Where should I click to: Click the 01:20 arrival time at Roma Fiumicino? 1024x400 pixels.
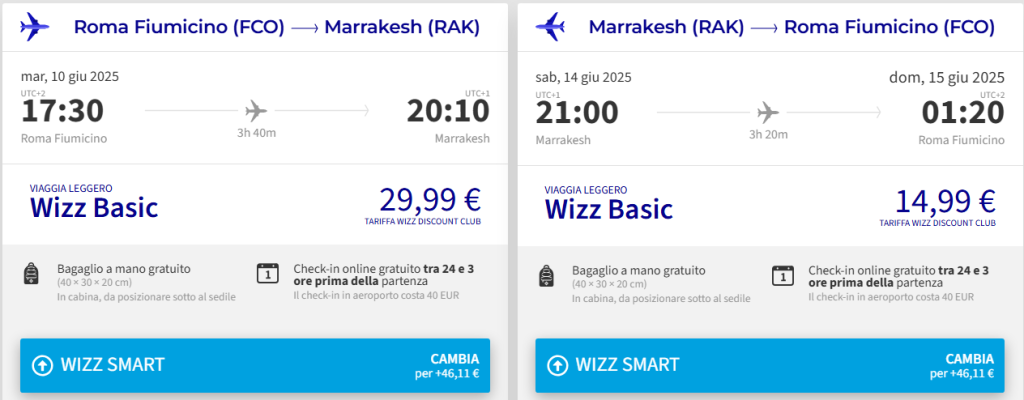[963, 113]
